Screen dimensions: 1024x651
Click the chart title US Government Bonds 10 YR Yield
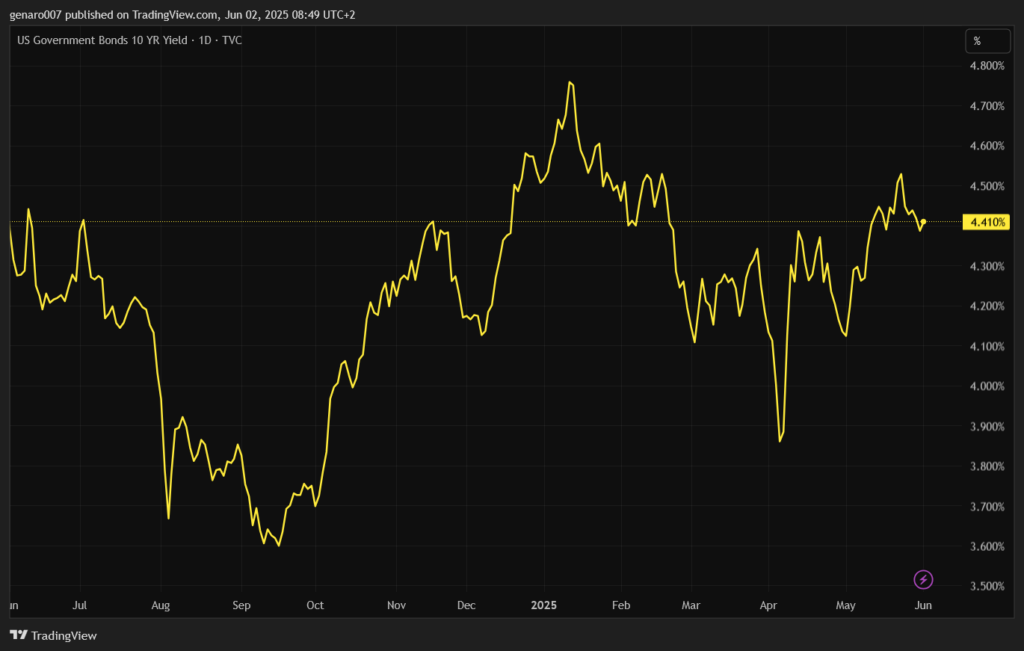(130, 40)
